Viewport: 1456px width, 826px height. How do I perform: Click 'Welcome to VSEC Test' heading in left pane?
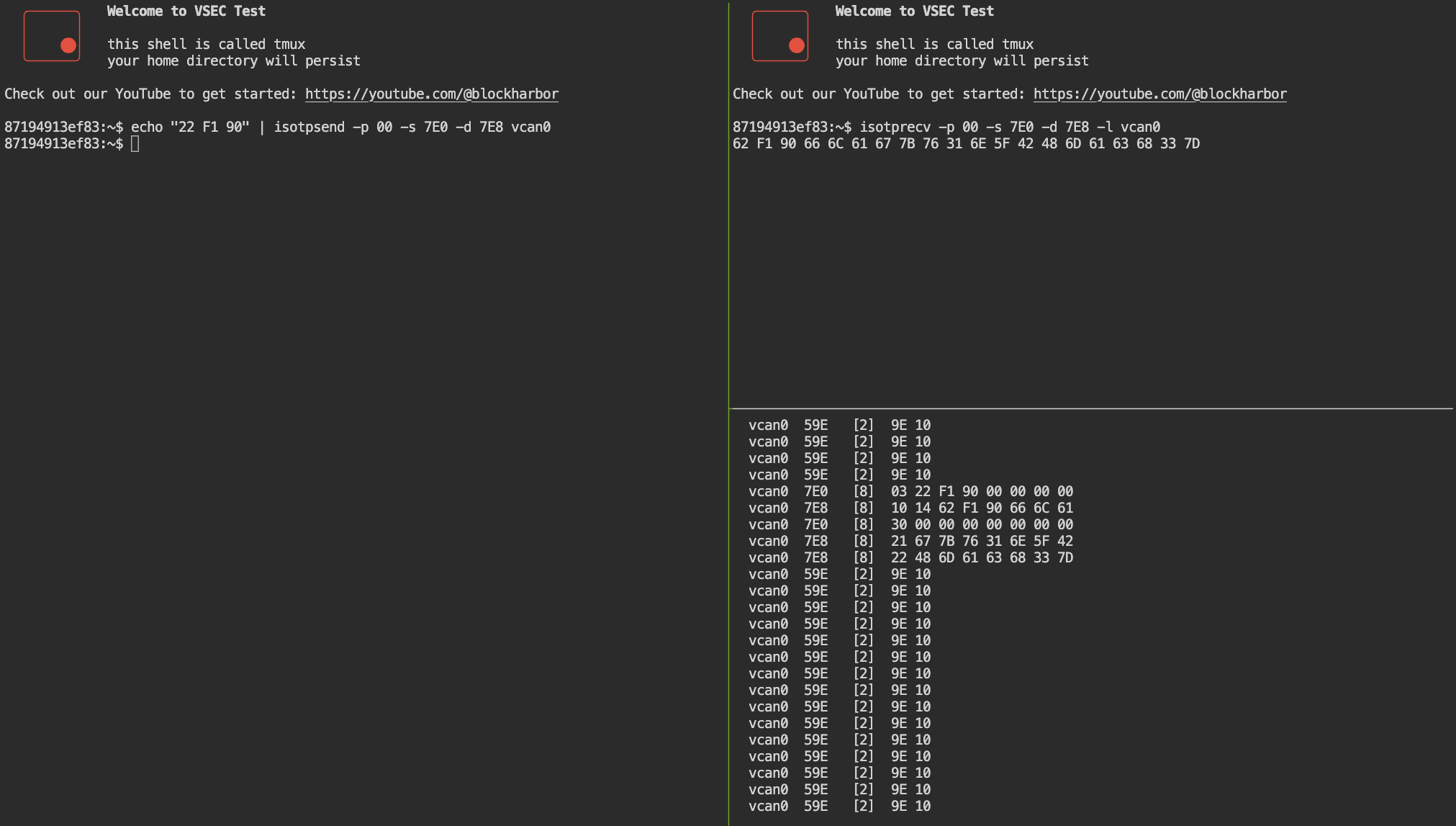point(186,12)
